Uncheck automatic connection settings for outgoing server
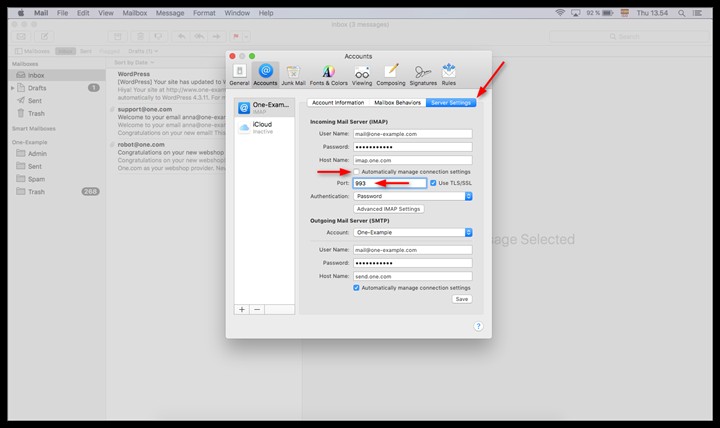Image resolution: width=720 pixels, height=428 pixels. click(x=356, y=288)
